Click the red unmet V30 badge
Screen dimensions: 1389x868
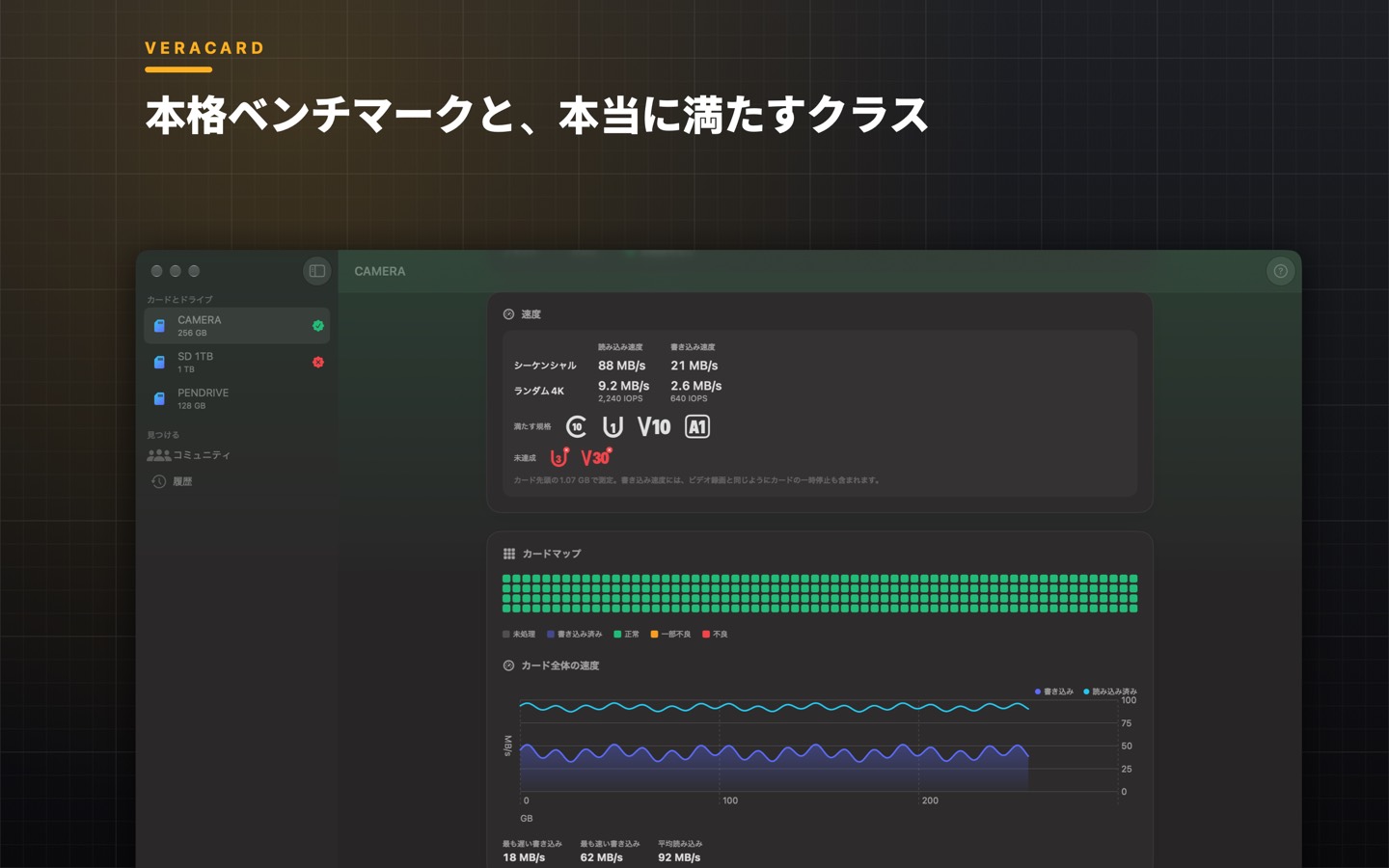pyautogui.click(x=596, y=457)
